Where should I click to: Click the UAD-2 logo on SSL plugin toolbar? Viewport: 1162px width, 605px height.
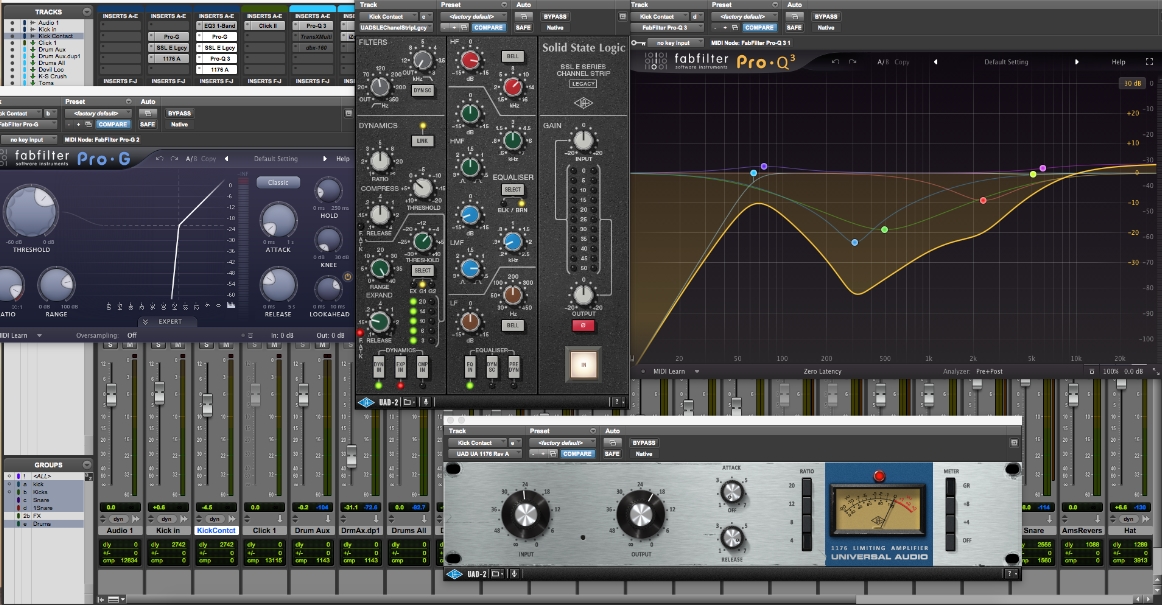(x=367, y=403)
